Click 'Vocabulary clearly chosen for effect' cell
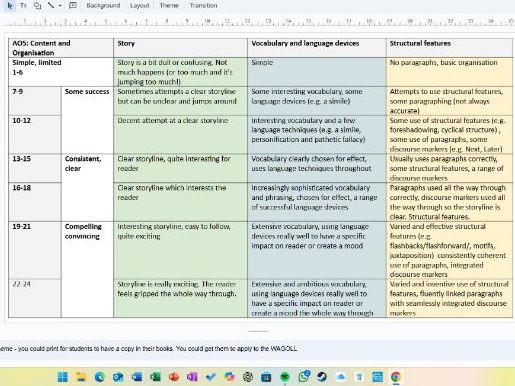 coord(317,168)
